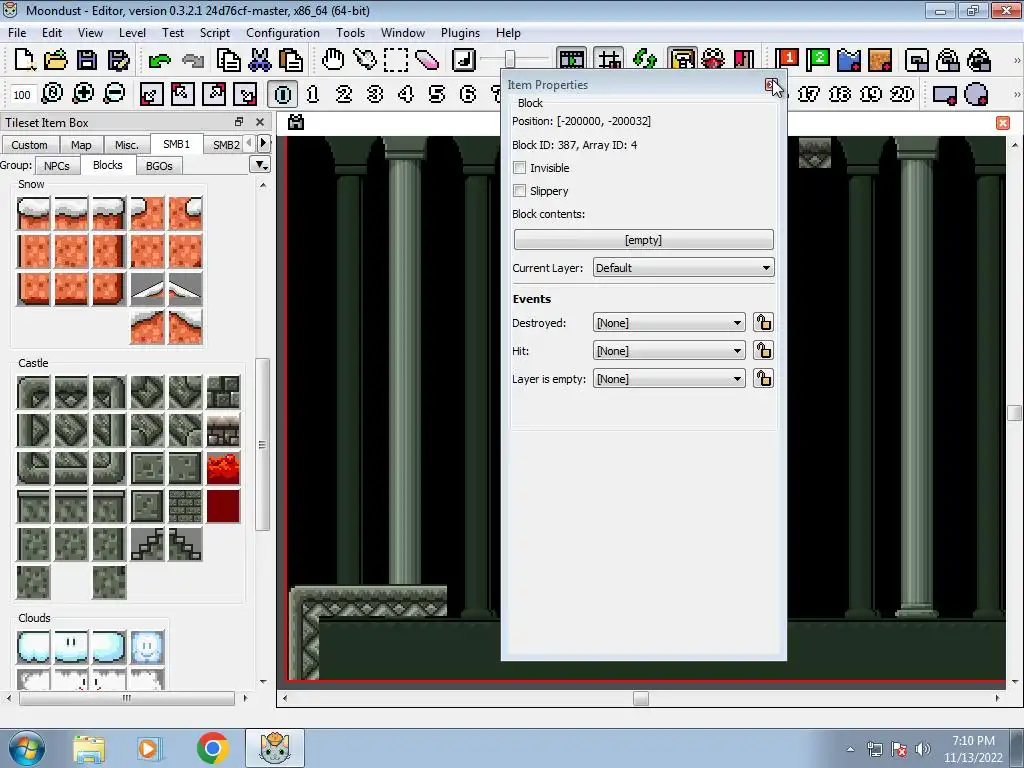Click the reset zoom magnifier icon
1024x768 pixels.
52,94
